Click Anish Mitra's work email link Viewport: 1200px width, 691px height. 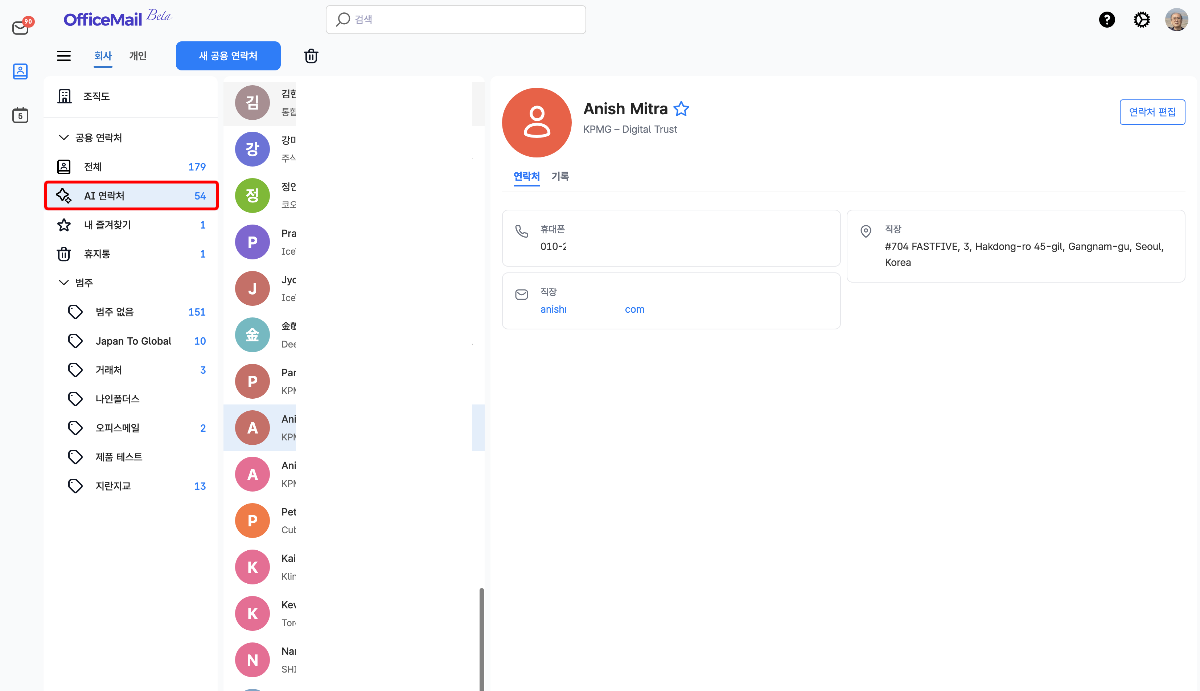[592, 310]
